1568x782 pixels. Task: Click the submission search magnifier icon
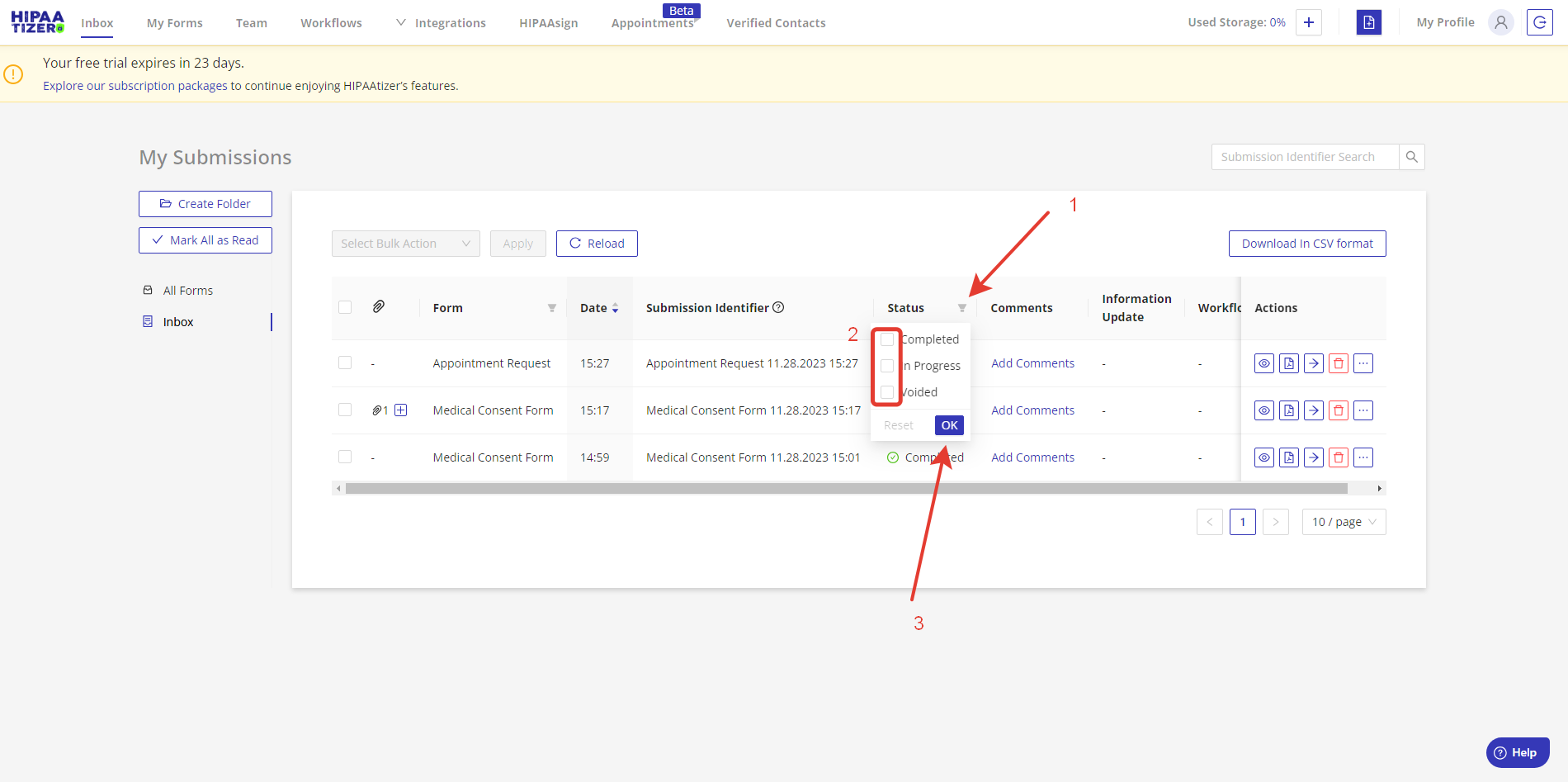tap(1412, 157)
